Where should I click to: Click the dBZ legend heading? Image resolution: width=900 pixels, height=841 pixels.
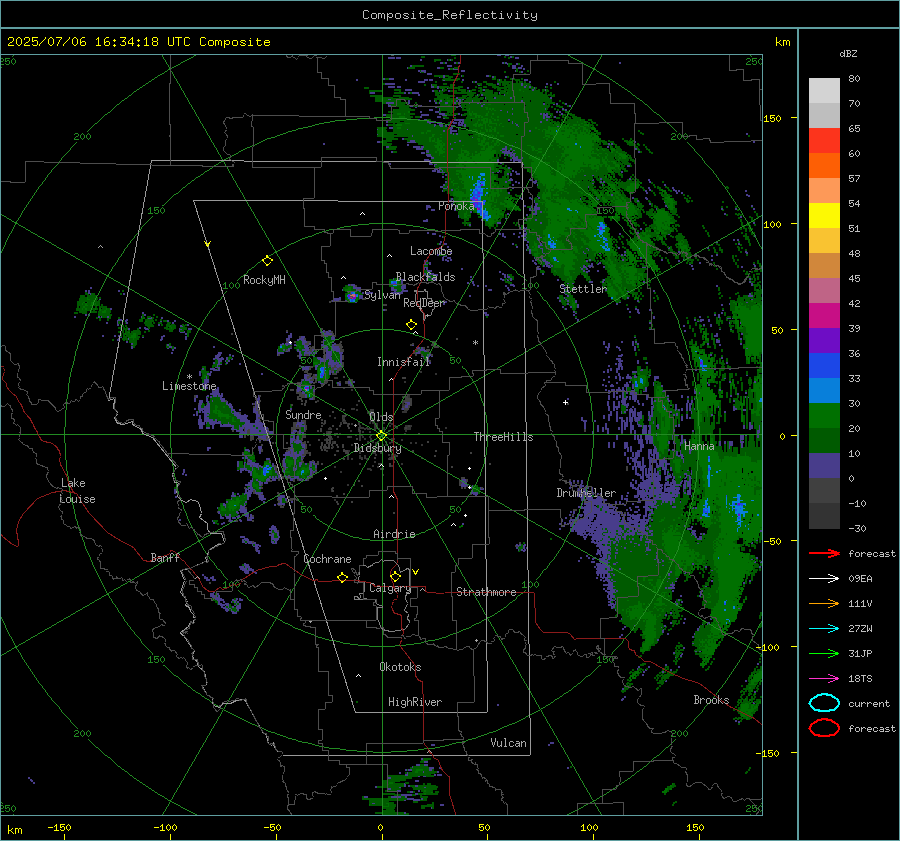click(848, 54)
